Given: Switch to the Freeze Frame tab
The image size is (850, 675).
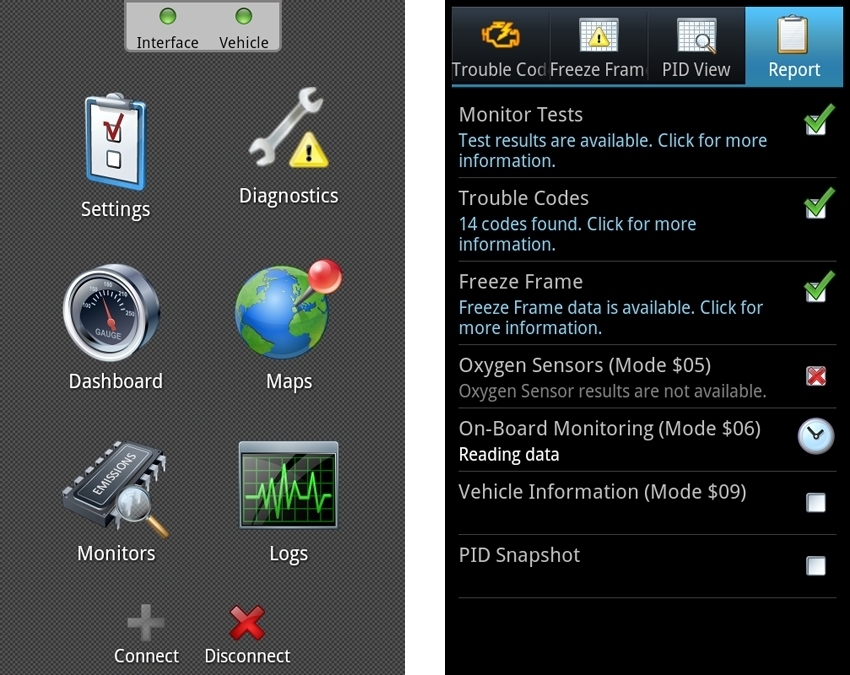Looking at the screenshot, I should pos(596,45).
